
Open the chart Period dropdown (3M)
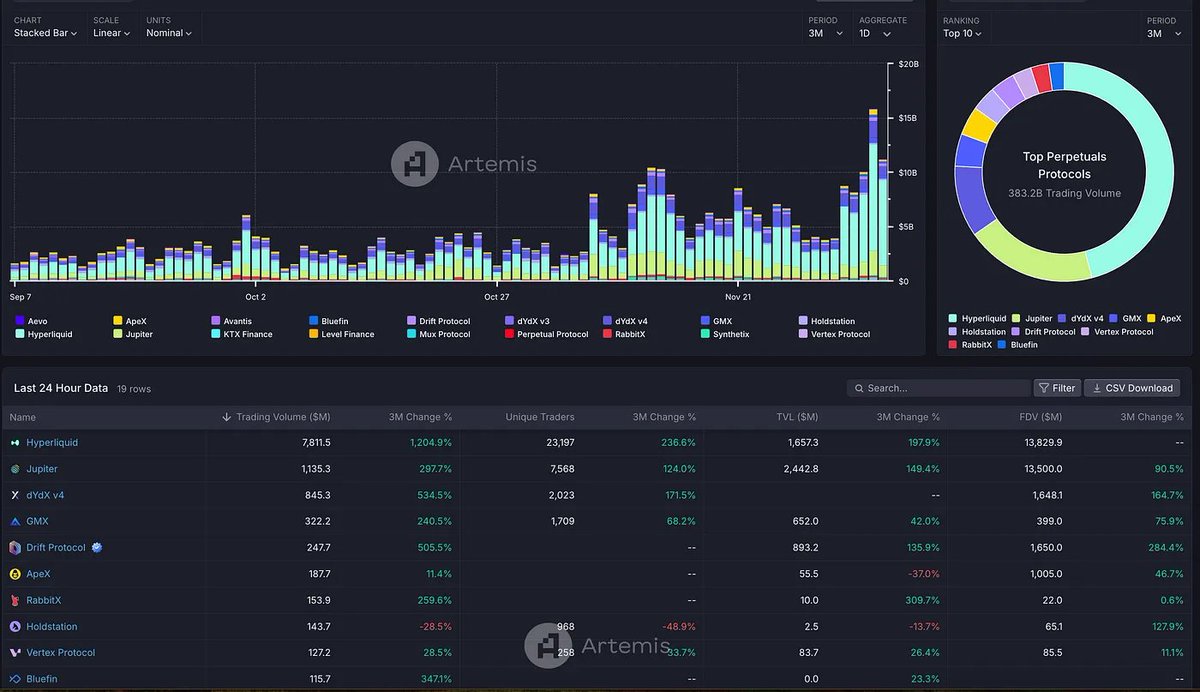coord(826,33)
